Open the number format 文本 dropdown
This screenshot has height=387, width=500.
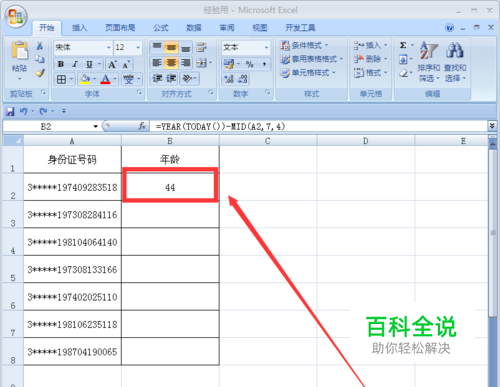coord(266,48)
